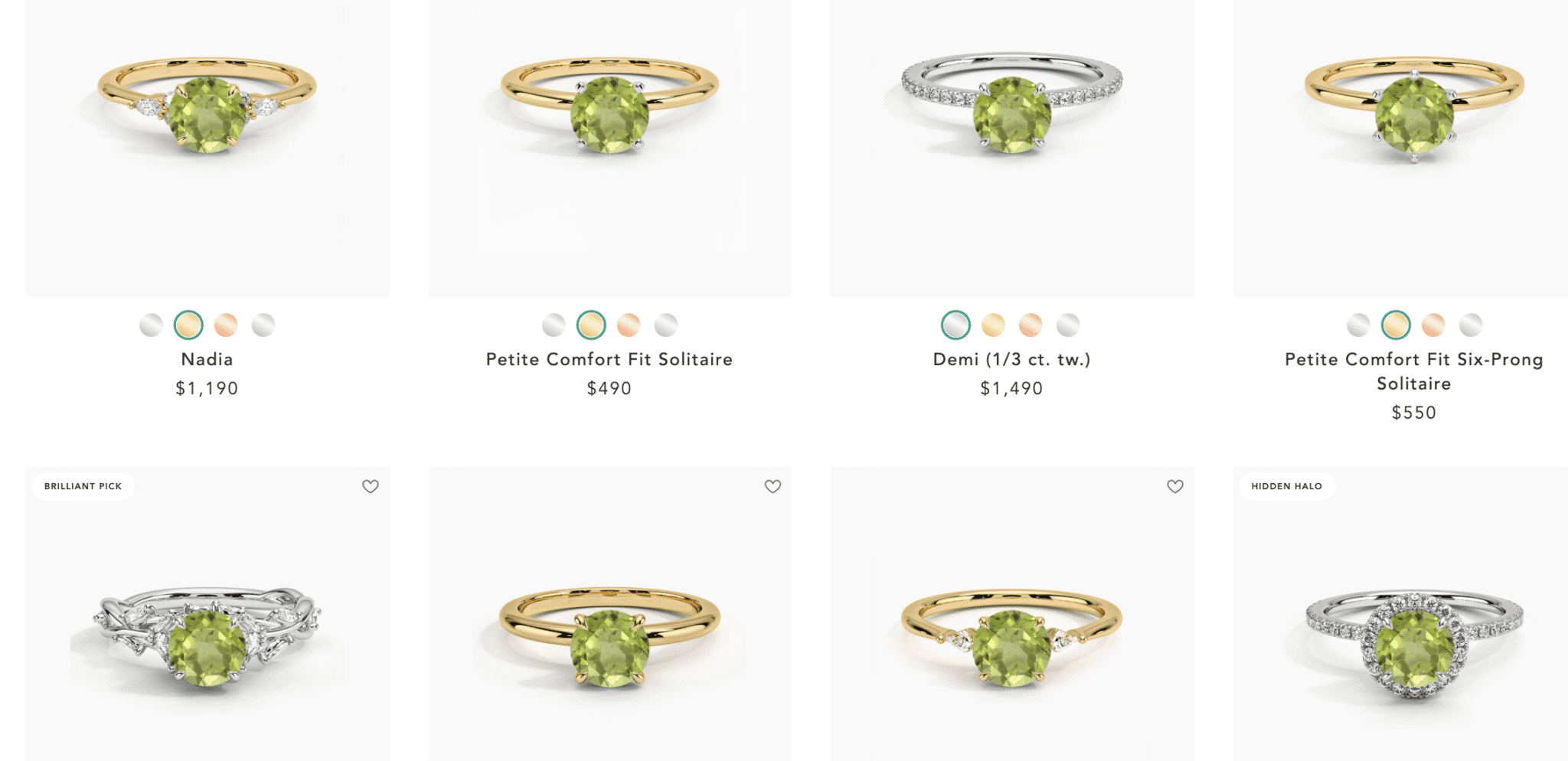Pick first white gold swatch under Nadia
Screen dimensions: 1568x761
[x=151, y=325]
